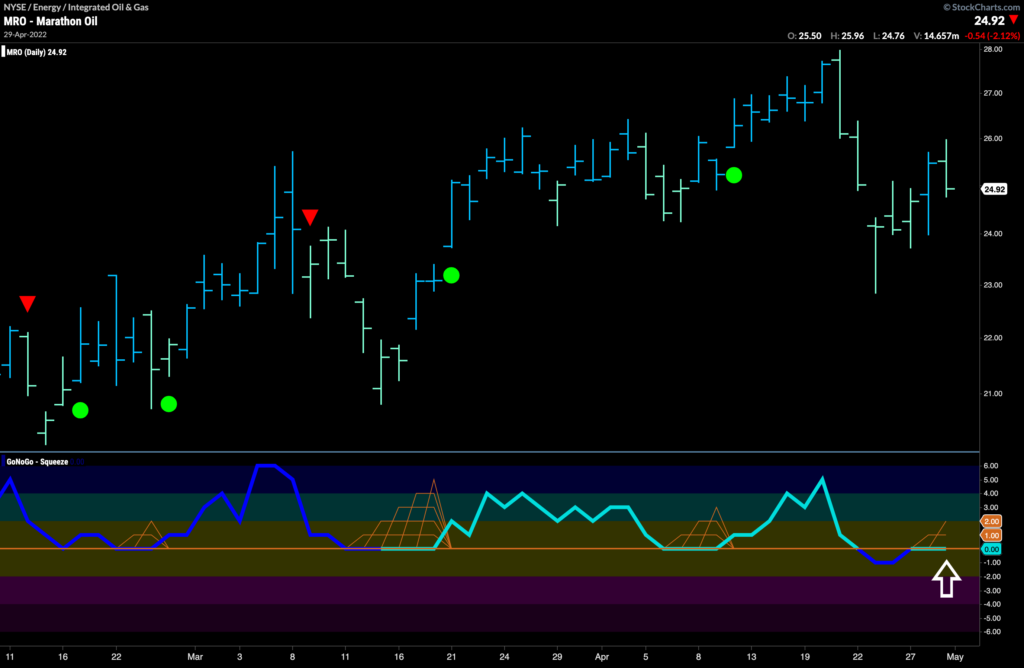Click the 29 label on the date axis
This screenshot has width=1024, height=668.
click(x=557, y=657)
